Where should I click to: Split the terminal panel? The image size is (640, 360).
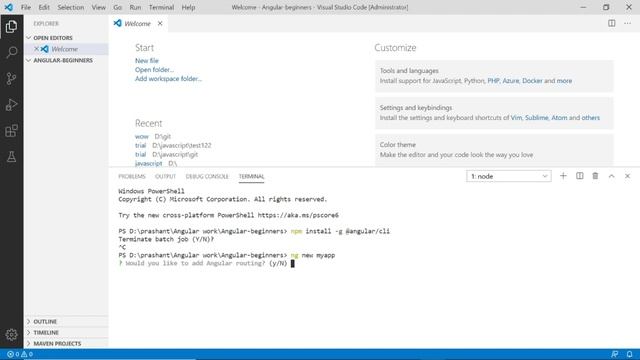point(579,176)
